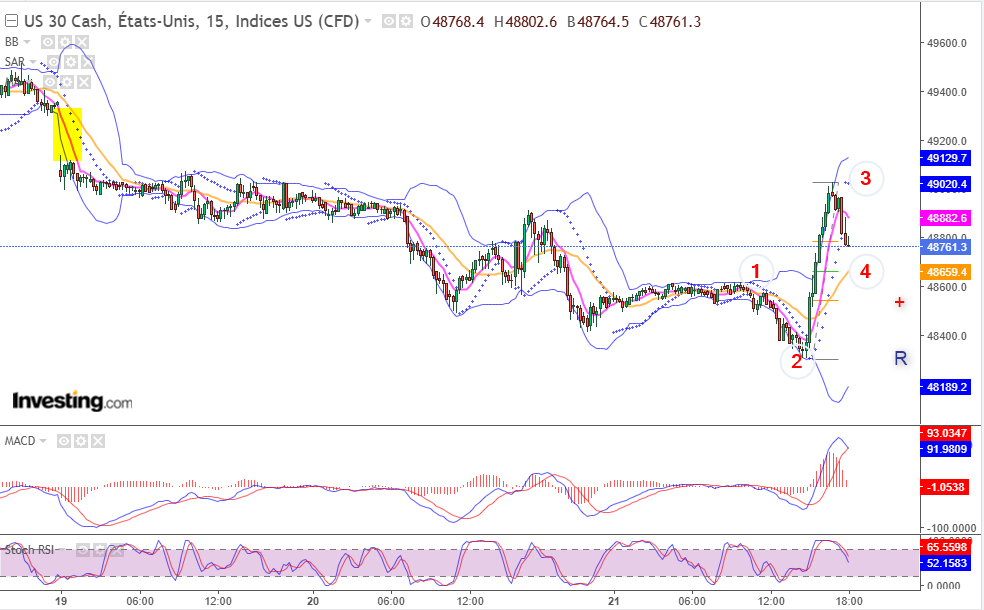This screenshot has width=984, height=610.
Task: Expand the BB indicator dropdown arrow
Action: coord(26,42)
